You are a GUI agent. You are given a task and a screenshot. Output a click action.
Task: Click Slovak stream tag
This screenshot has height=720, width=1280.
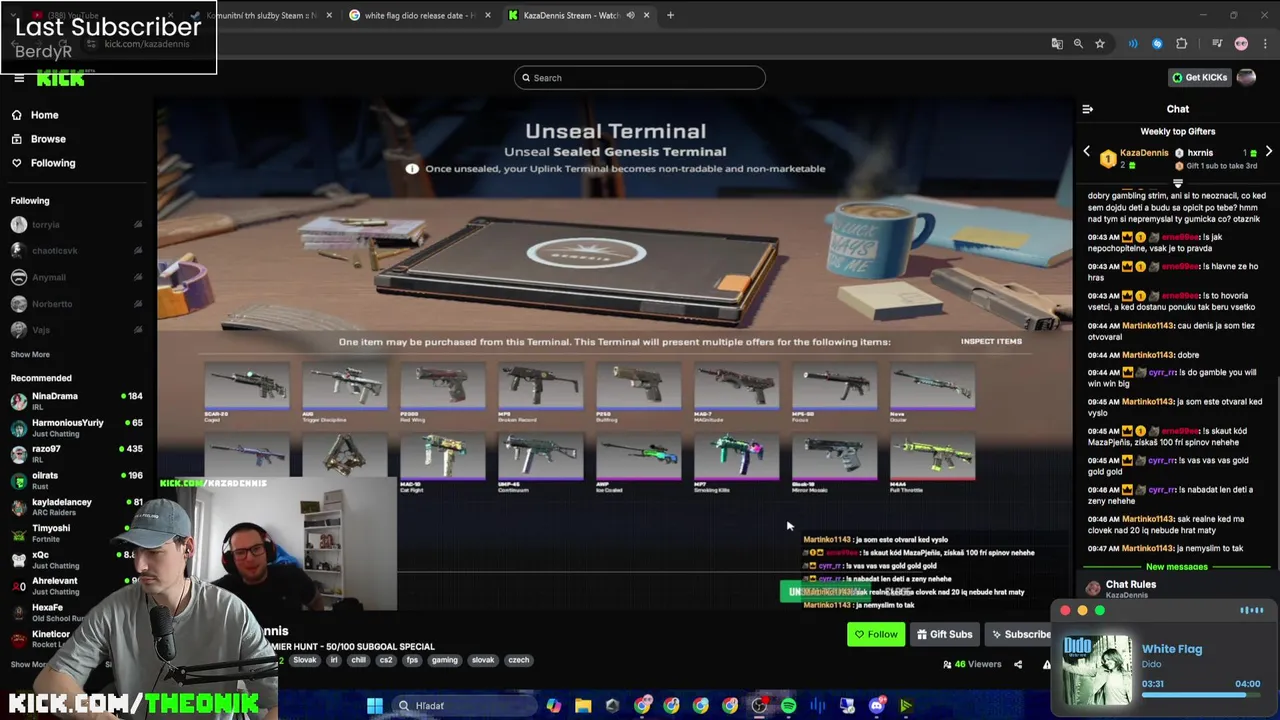(x=304, y=660)
